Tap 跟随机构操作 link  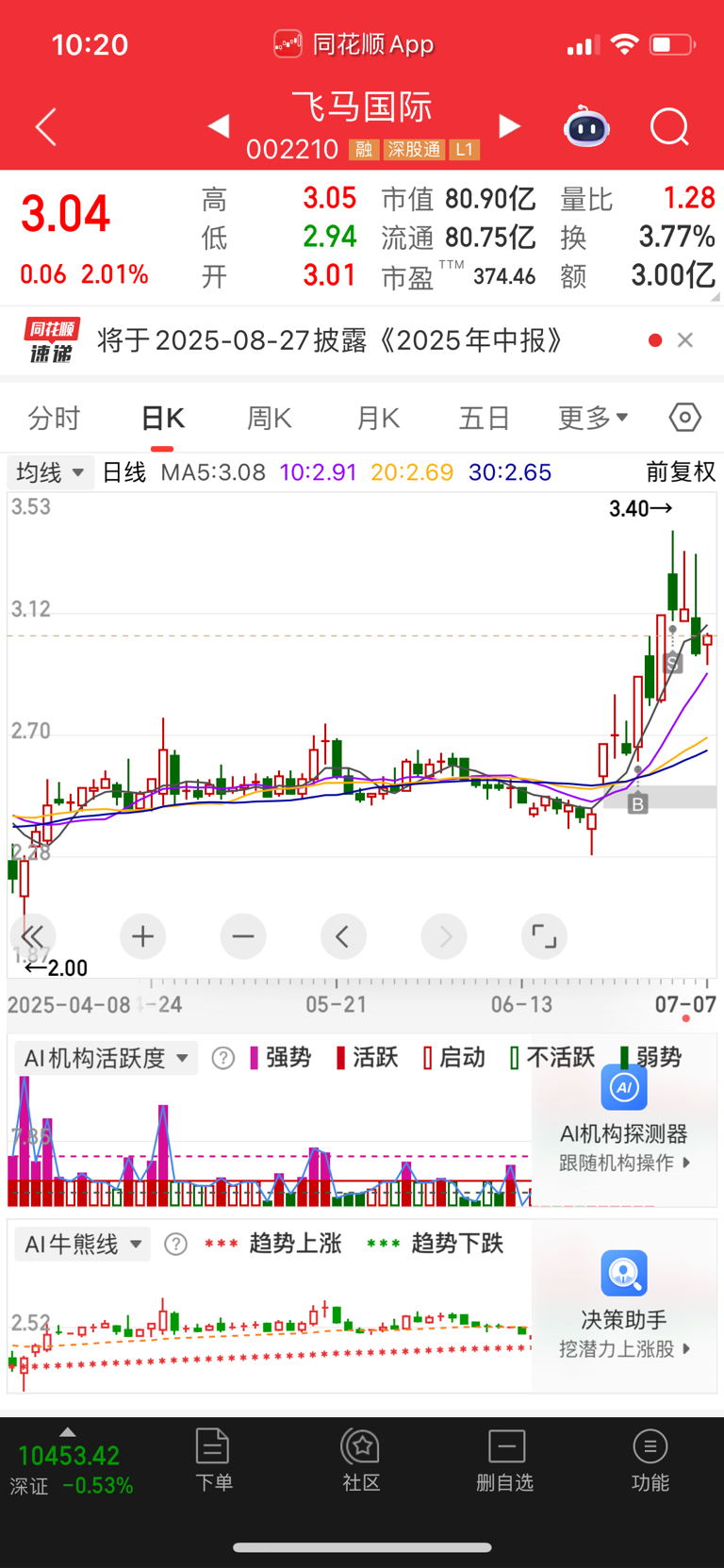624,1164
